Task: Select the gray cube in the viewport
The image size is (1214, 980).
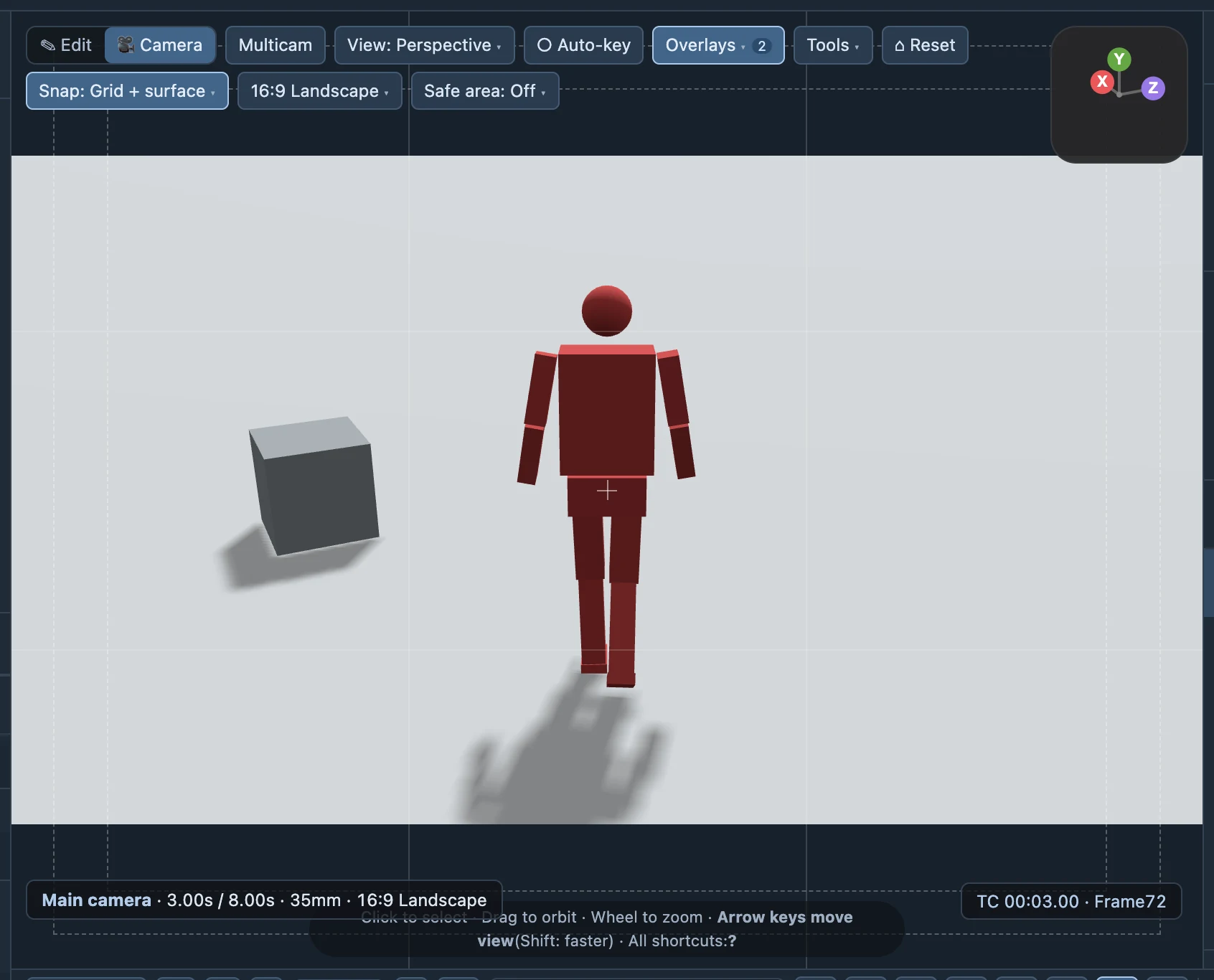Action: 314,486
